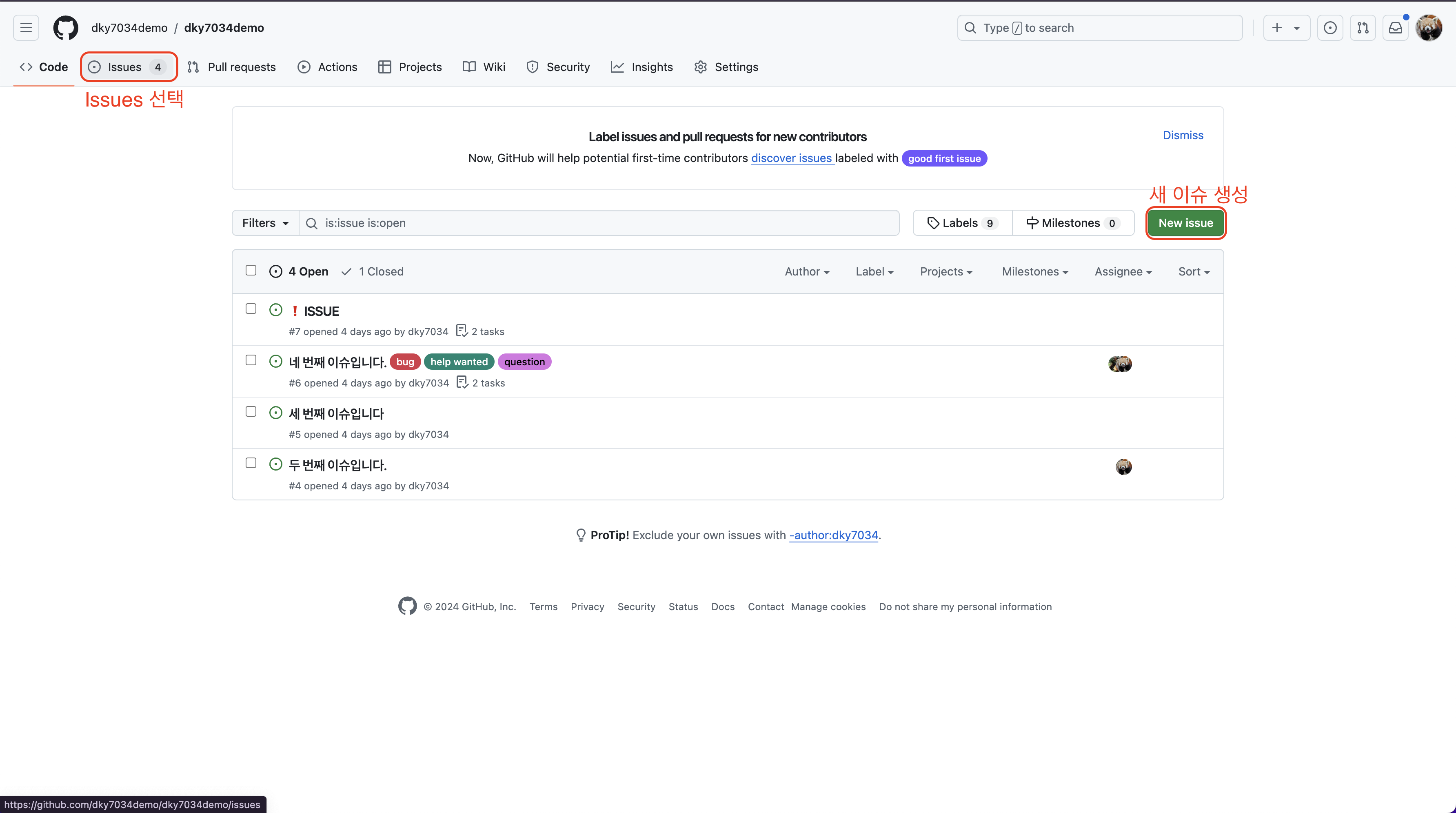Open the issues icon in header
Viewport: 1456px width, 813px height.
point(1330,28)
